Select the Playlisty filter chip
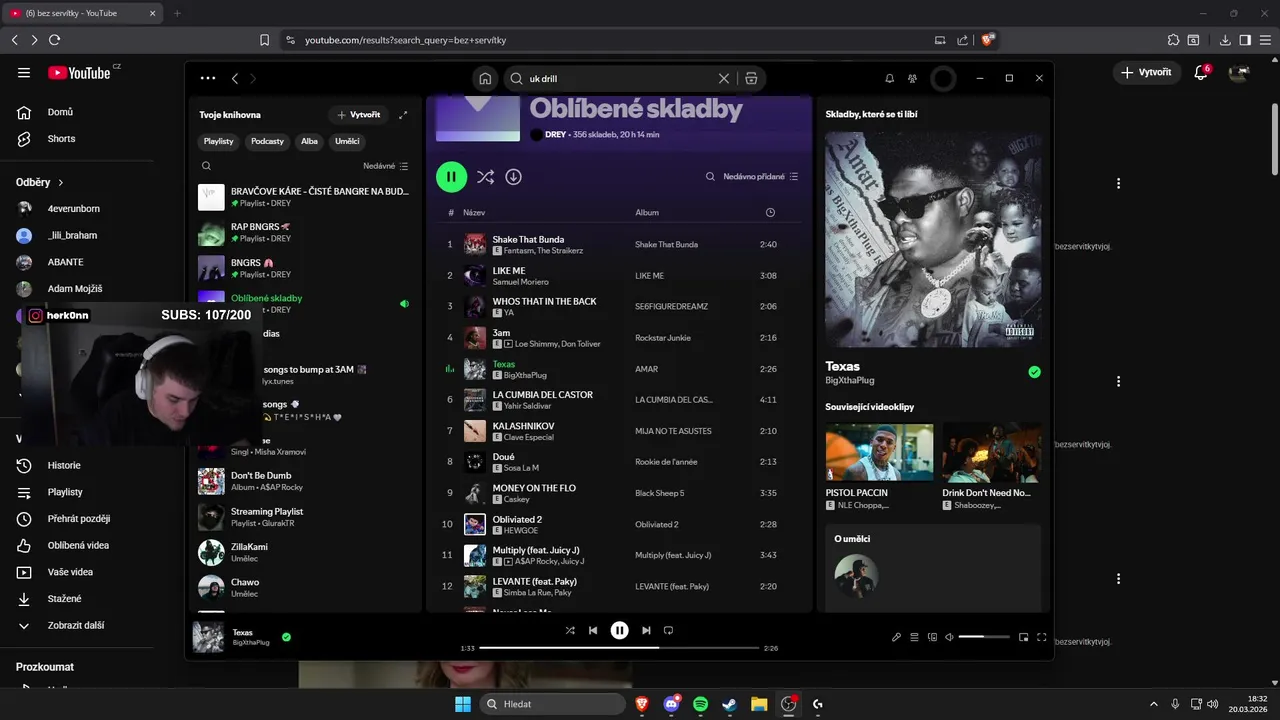The image size is (1280, 720). point(219,141)
